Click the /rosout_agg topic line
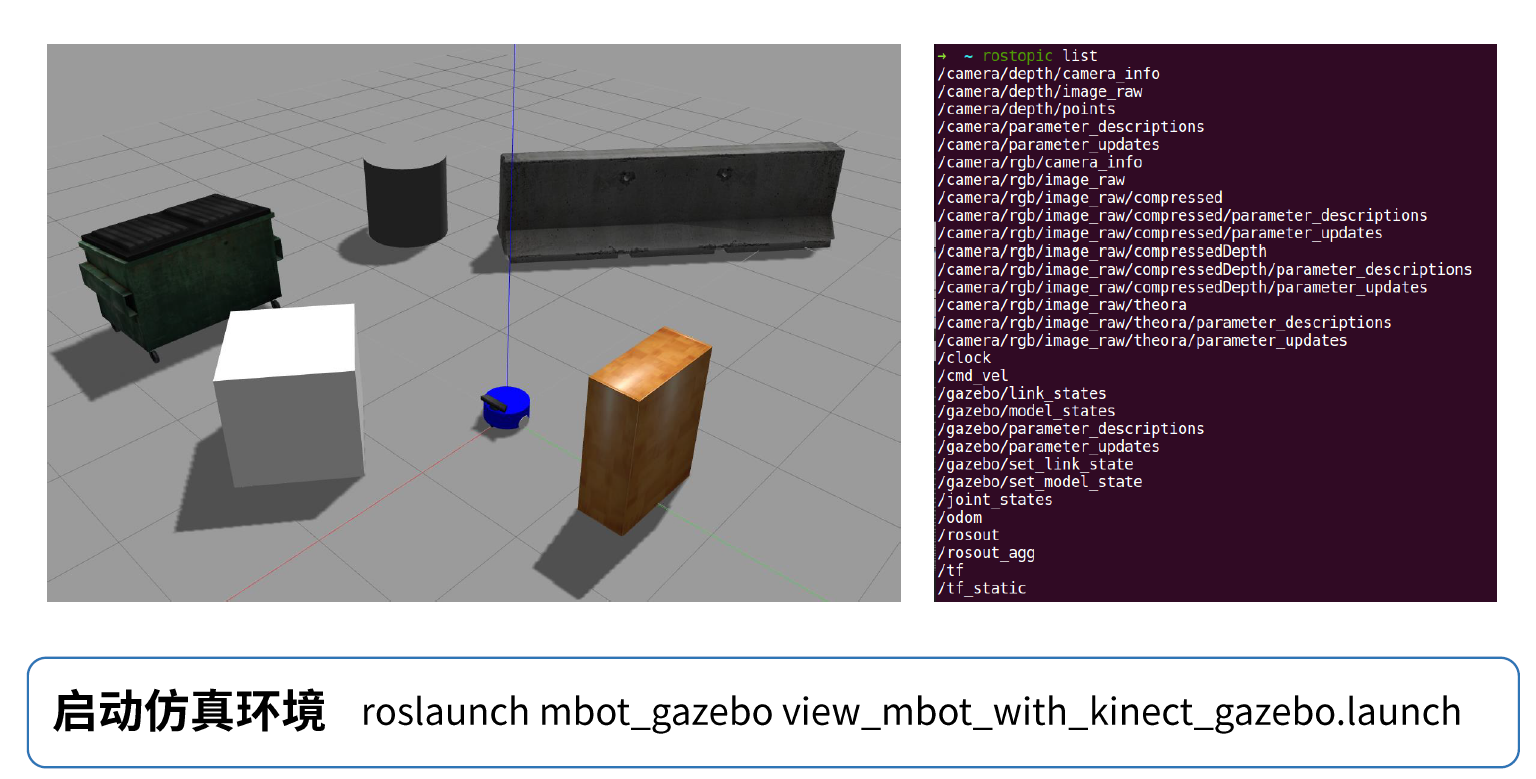The height and width of the screenshot is (779, 1536). (986, 553)
